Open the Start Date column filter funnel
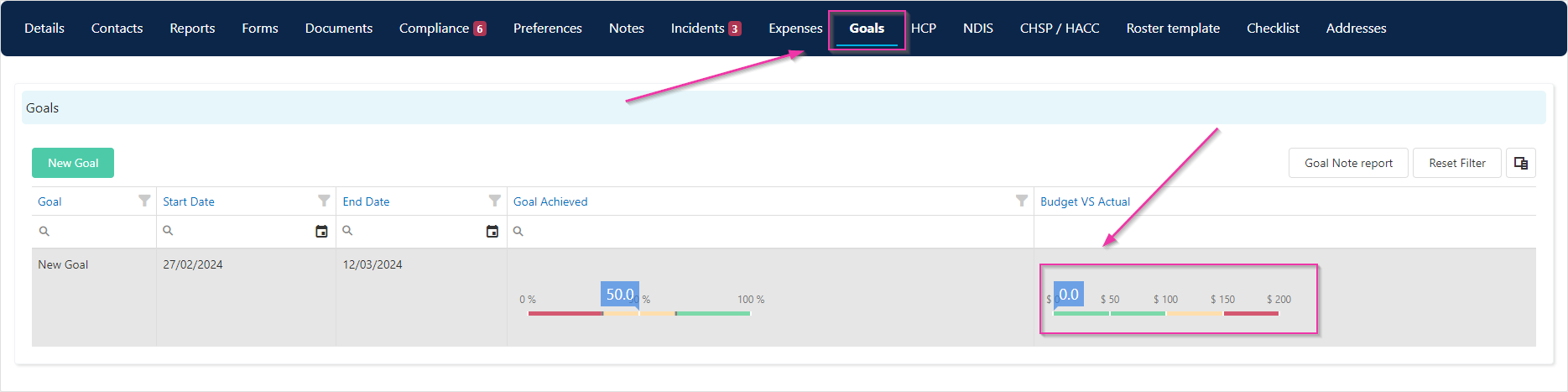 coord(324,201)
